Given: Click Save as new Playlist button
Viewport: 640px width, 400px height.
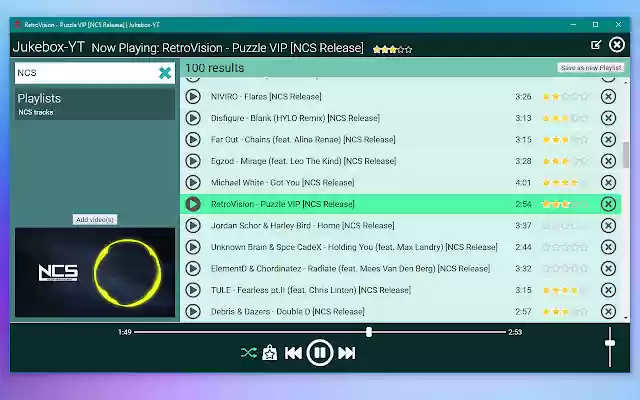Looking at the screenshot, I should (591, 68).
